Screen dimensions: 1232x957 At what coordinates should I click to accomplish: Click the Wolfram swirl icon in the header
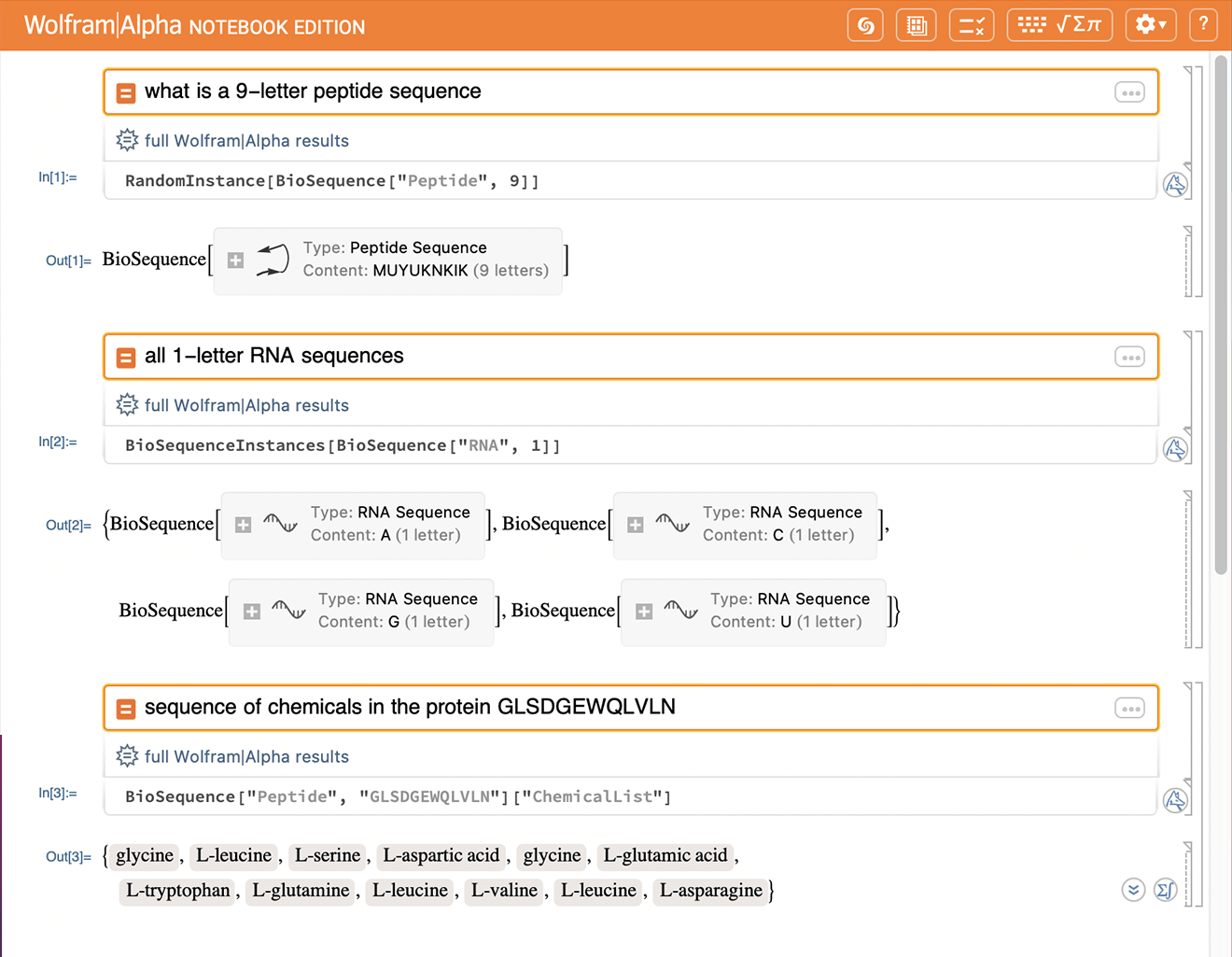[x=865, y=25]
